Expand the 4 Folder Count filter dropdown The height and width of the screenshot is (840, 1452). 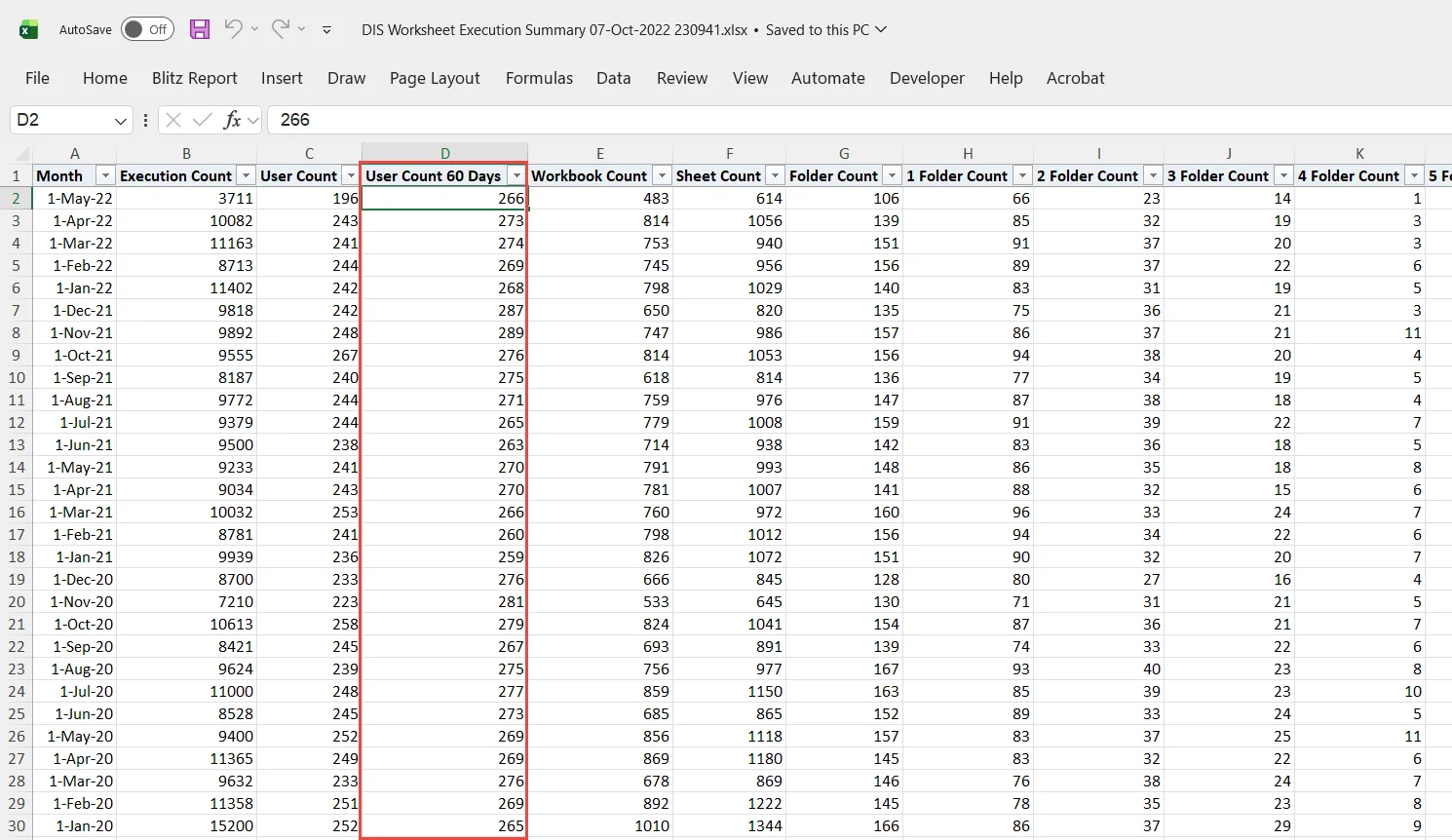[x=1414, y=176]
